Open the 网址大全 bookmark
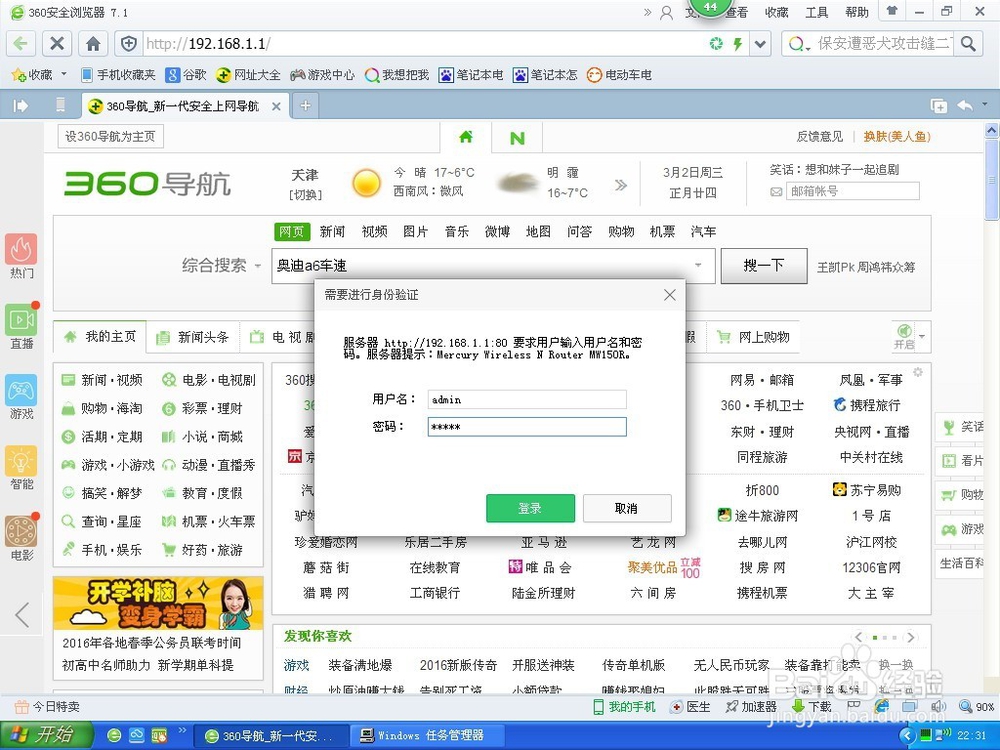 (x=247, y=75)
